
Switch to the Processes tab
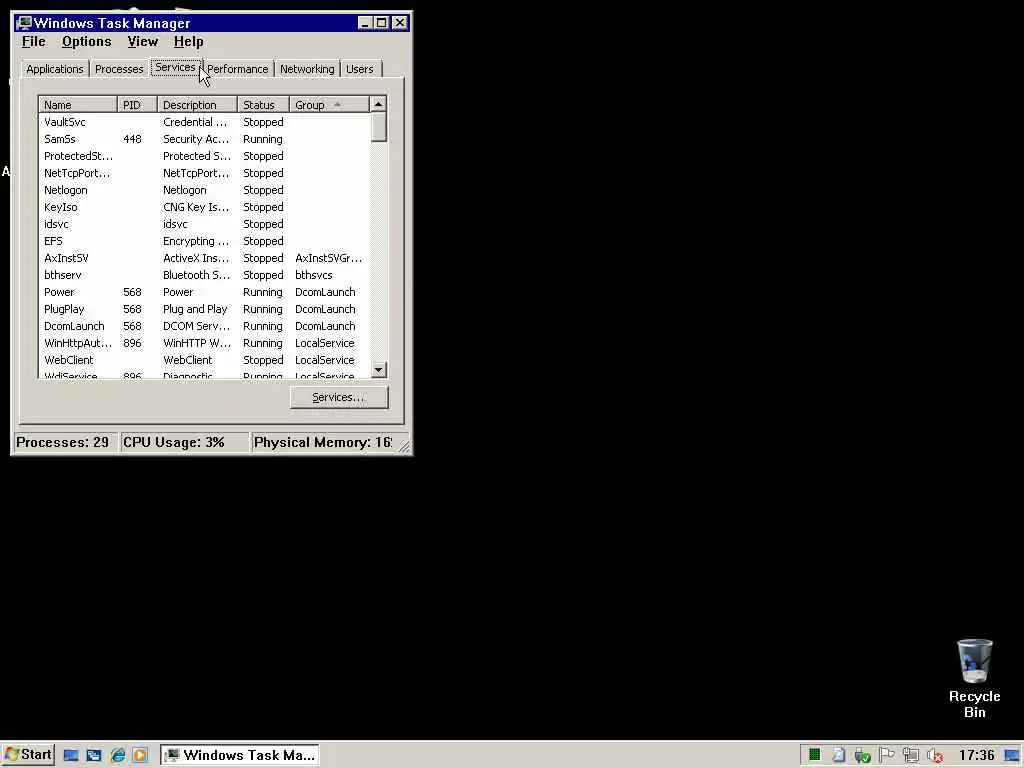(119, 69)
